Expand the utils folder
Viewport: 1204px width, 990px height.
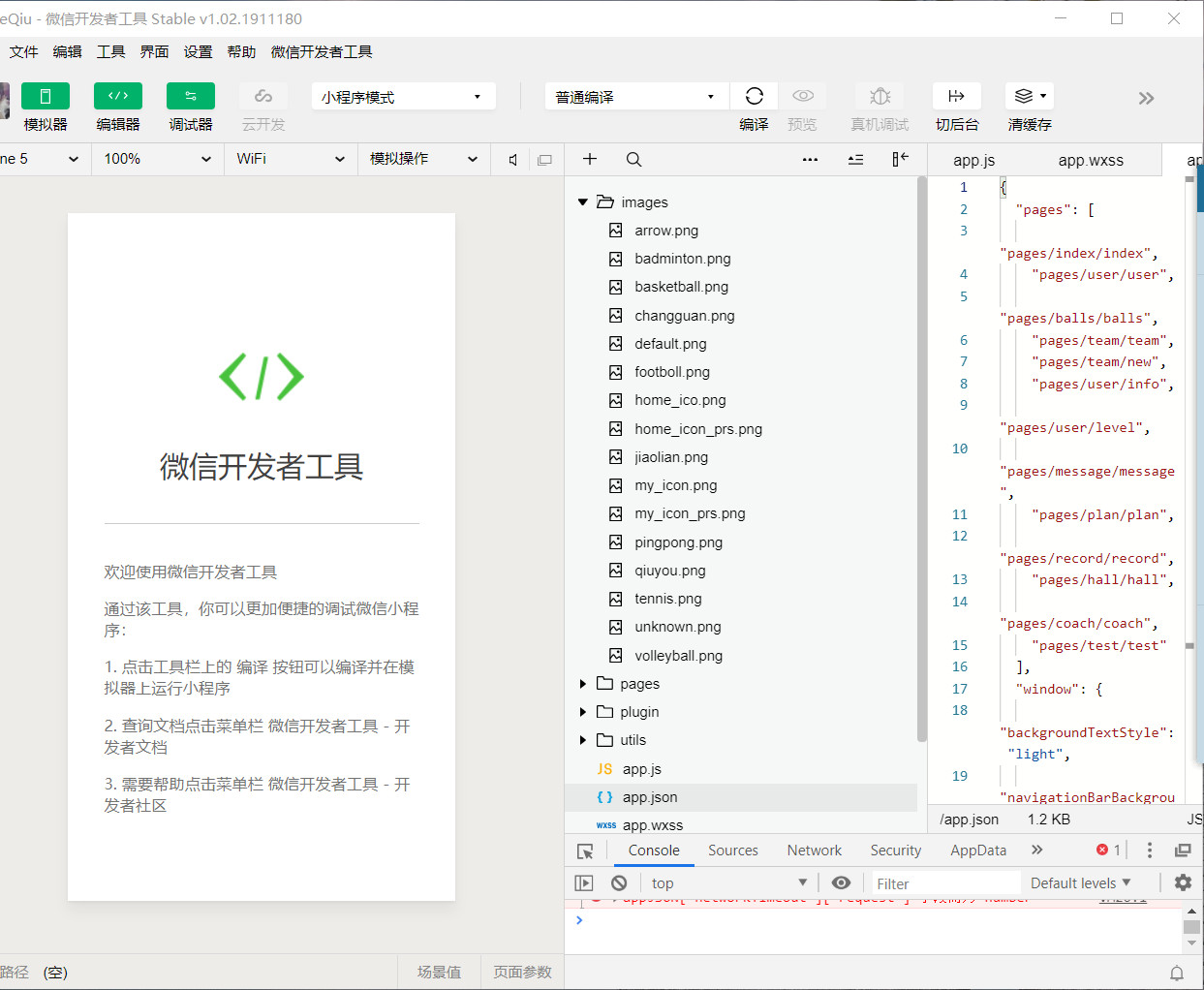coord(583,740)
